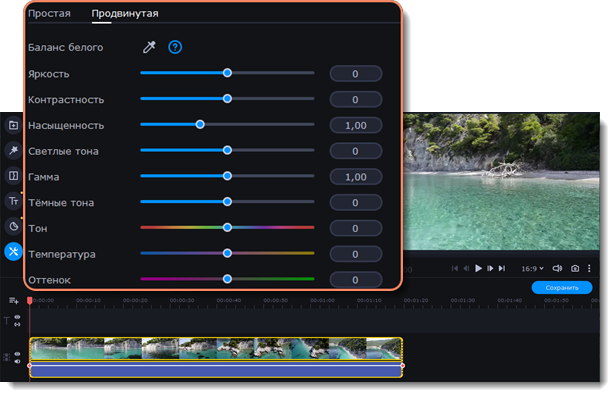Click the Гамма value field
The width and height of the screenshot is (615, 397).
pos(356,177)
